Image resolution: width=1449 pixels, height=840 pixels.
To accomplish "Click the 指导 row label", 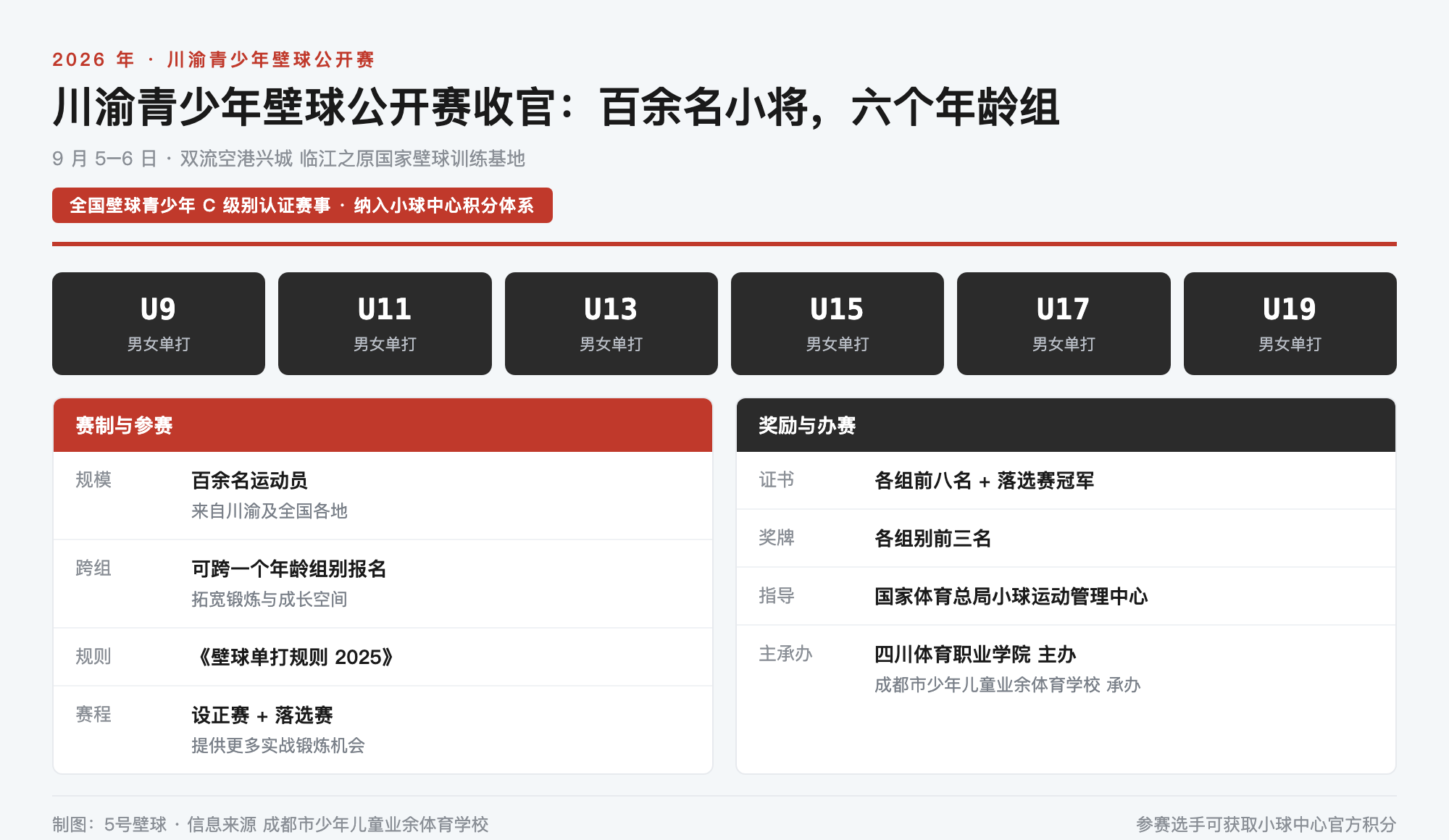I will pos(777,596).
